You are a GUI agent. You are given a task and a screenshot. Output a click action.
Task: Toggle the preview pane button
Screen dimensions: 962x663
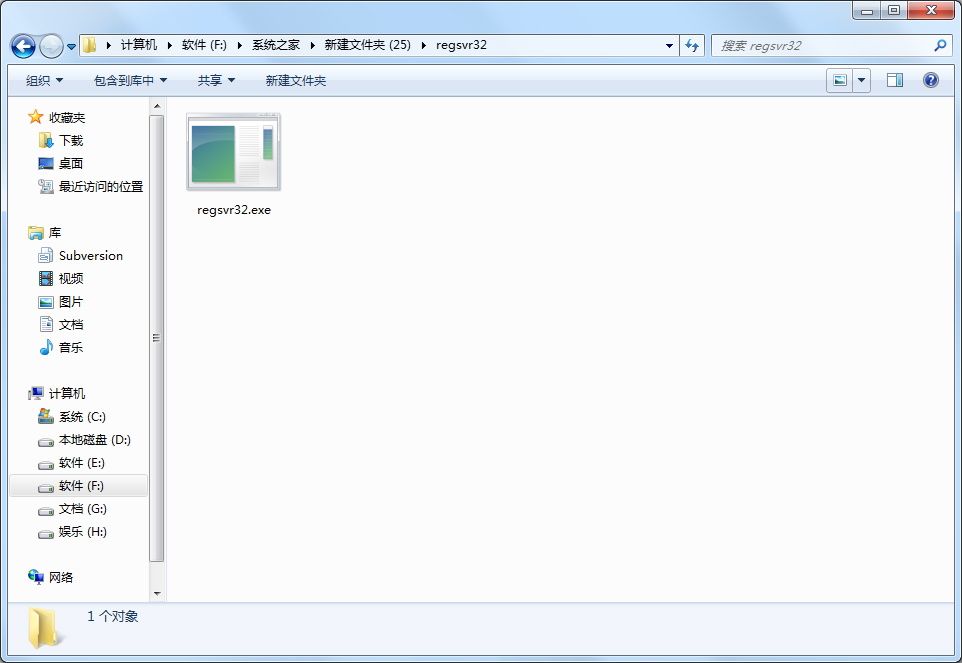pos(894,79)
